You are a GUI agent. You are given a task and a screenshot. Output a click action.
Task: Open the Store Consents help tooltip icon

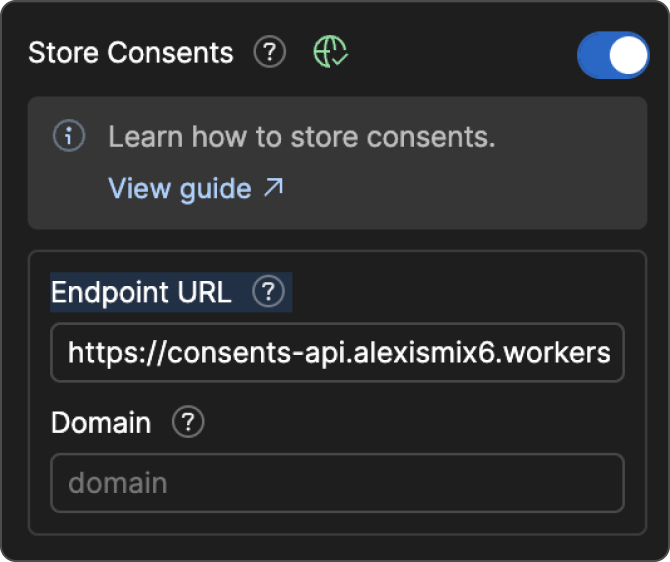point(270,52)
